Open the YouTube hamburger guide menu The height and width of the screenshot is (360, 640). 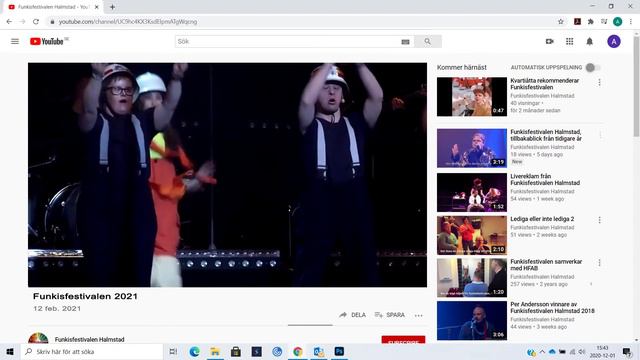click(x=15, y=41)
